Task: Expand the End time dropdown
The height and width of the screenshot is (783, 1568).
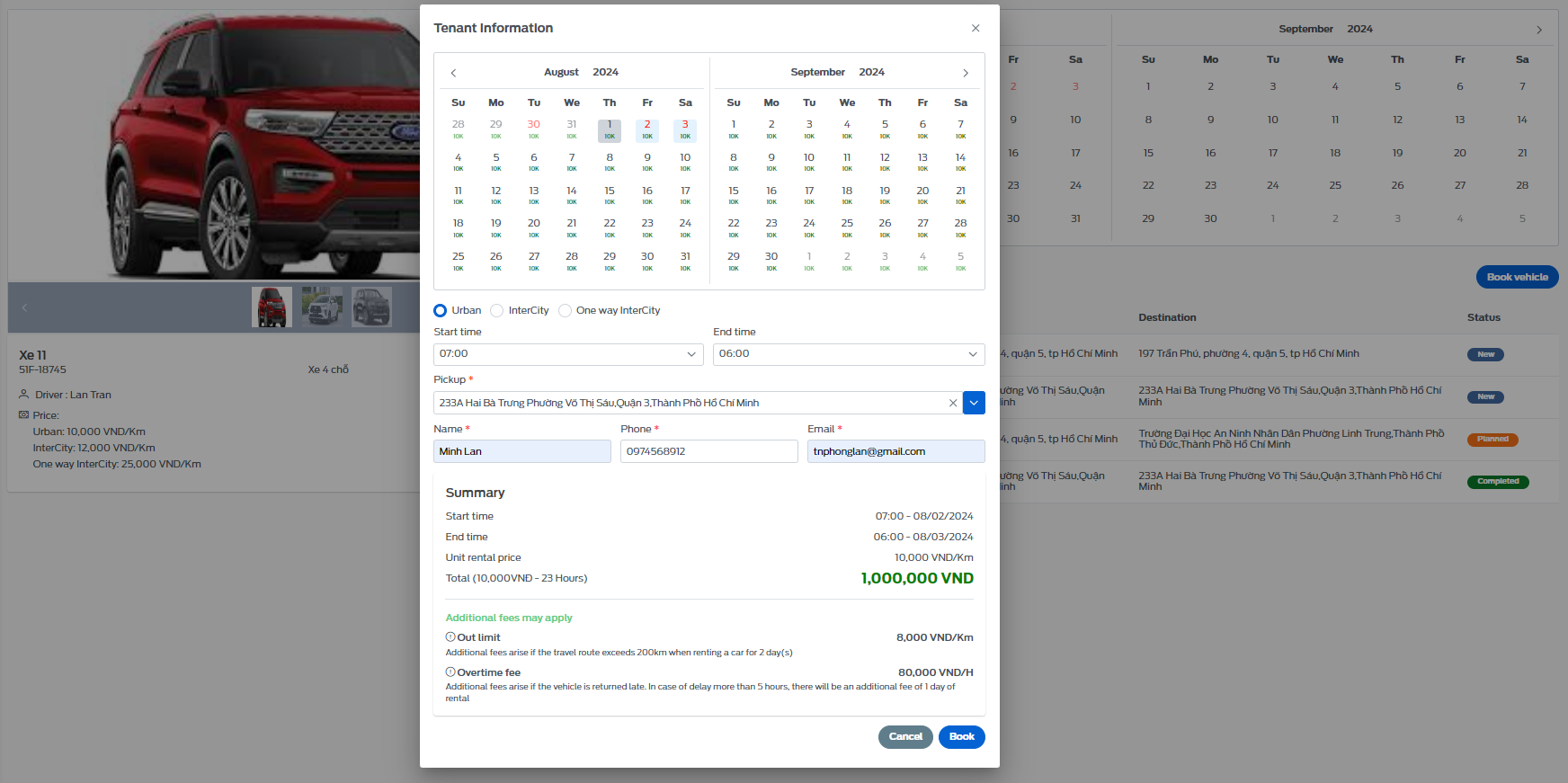Action: [849, 354]
